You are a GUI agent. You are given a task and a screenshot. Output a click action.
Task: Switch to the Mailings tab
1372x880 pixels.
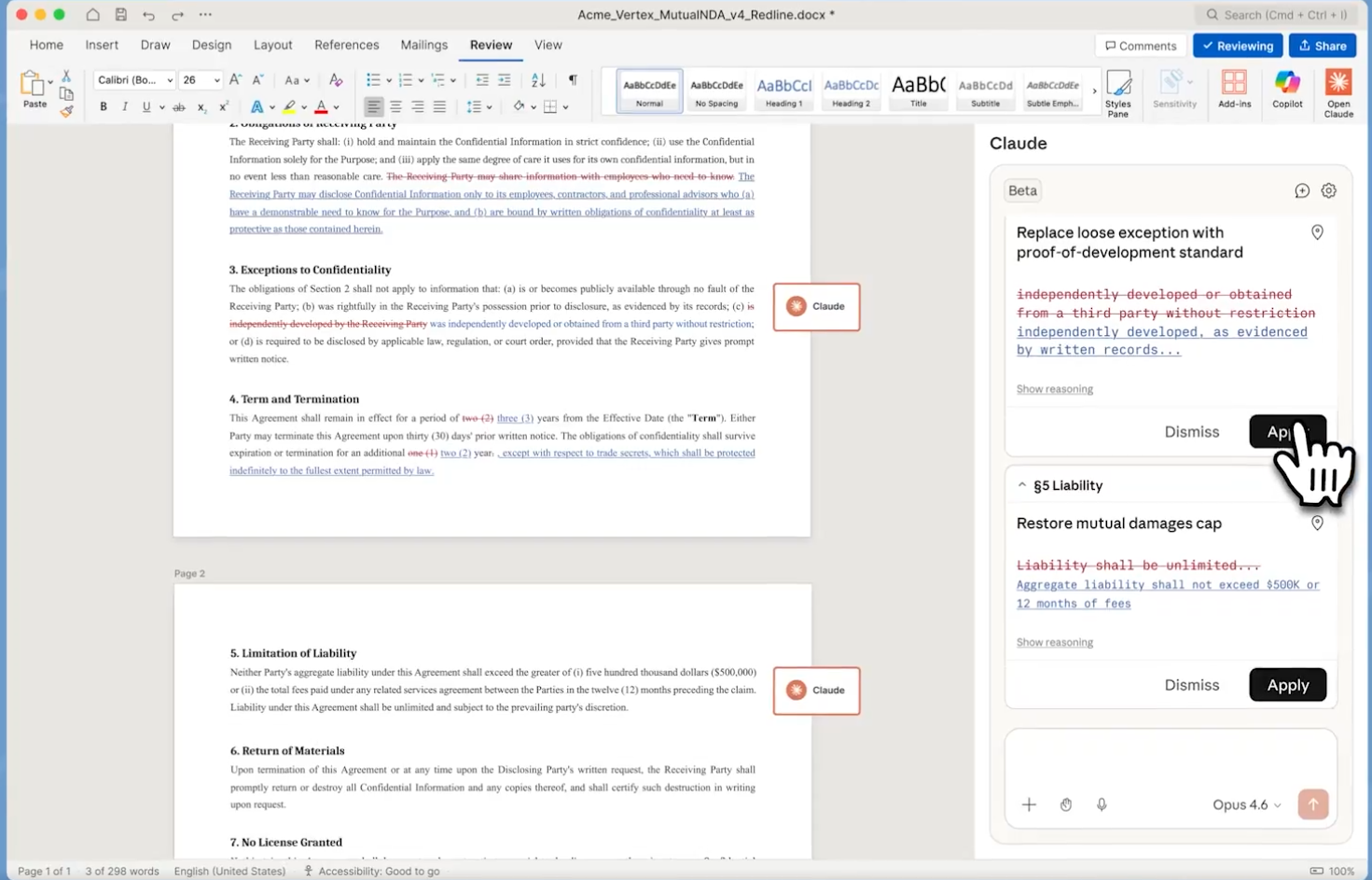424,45
